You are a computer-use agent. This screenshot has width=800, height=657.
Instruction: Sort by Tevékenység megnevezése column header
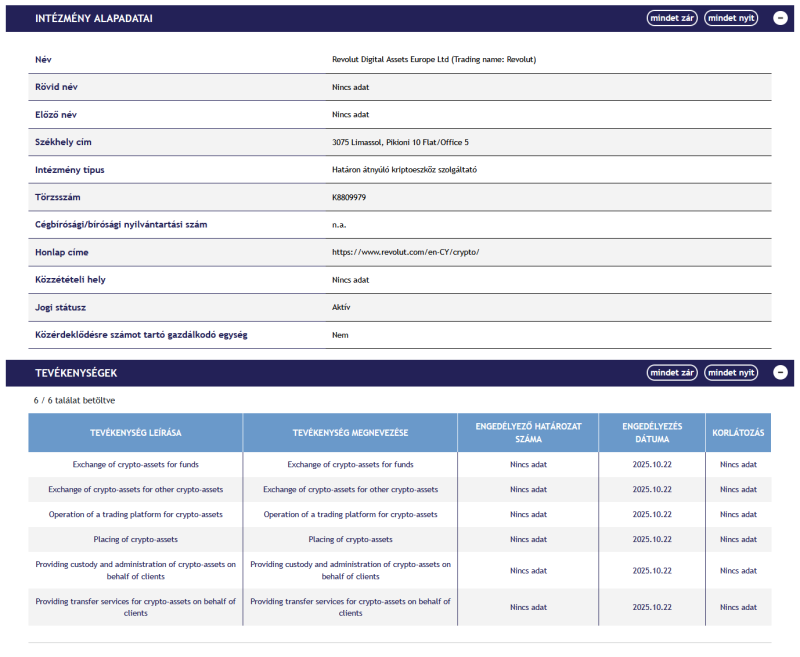351,433
